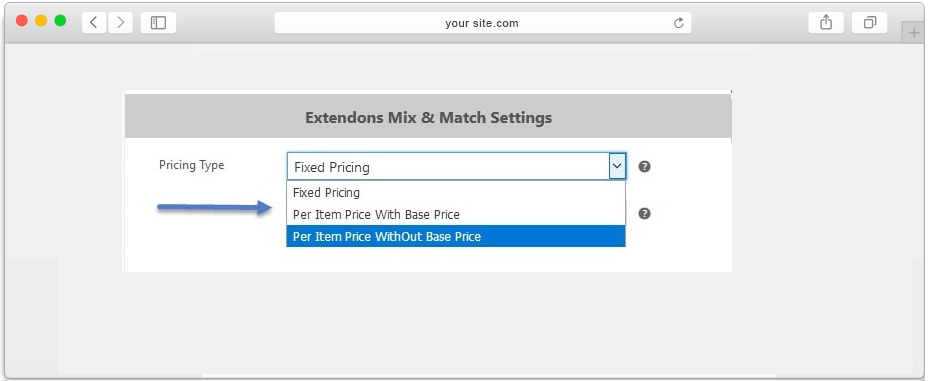Open the Pricing Type select box
928x381 pixels.
tap(456, 167)
